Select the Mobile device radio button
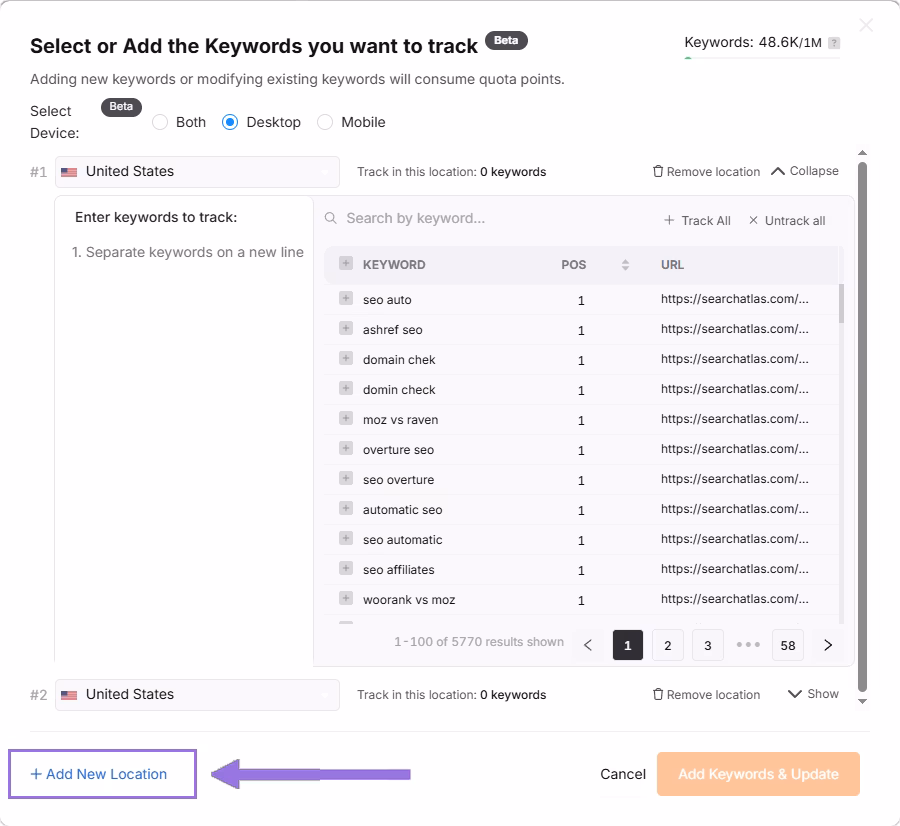The height and width of the screenshot is (826, 900). click(325, 122)
